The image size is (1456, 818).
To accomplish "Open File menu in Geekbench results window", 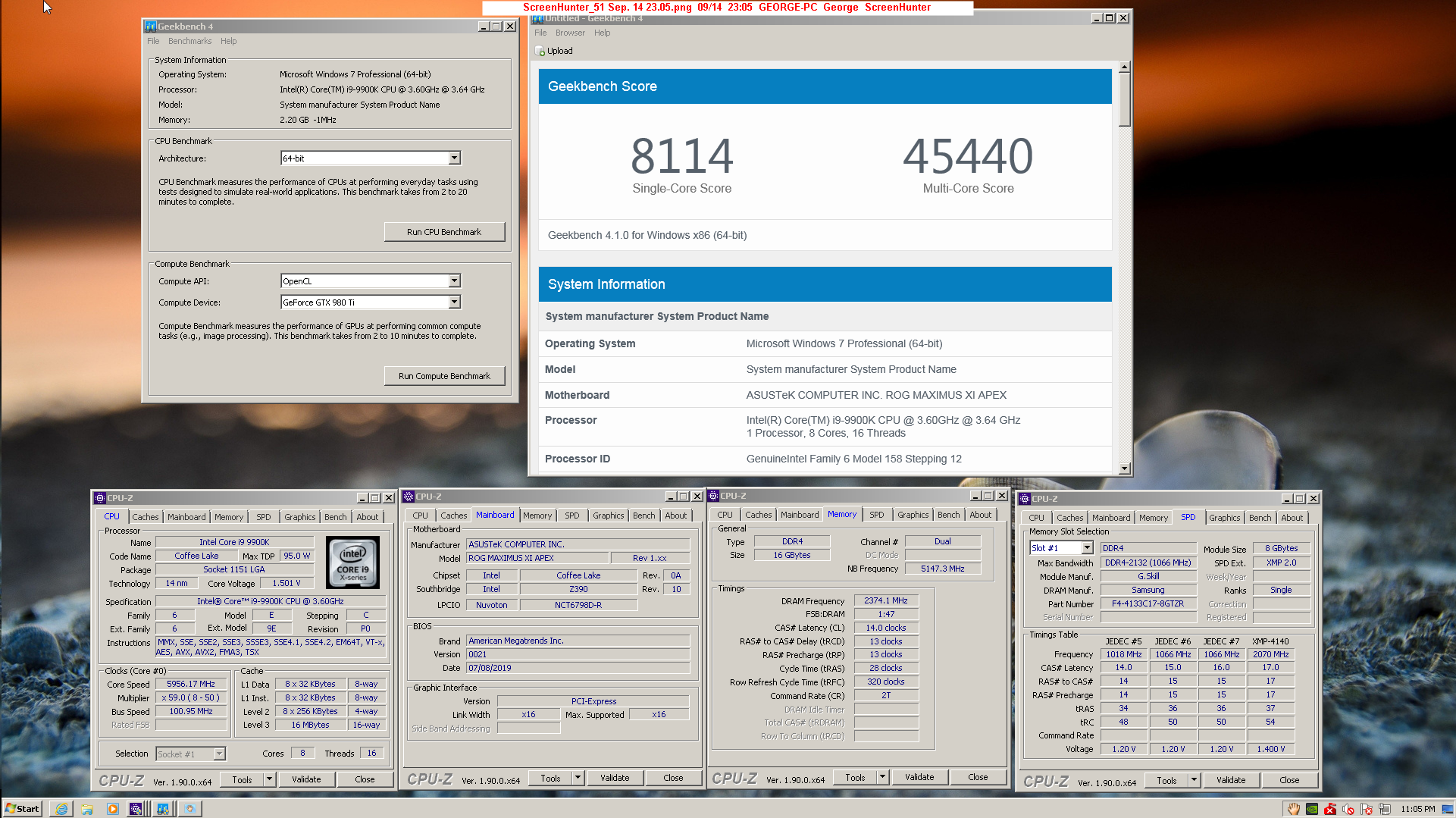I will (540, 33).
